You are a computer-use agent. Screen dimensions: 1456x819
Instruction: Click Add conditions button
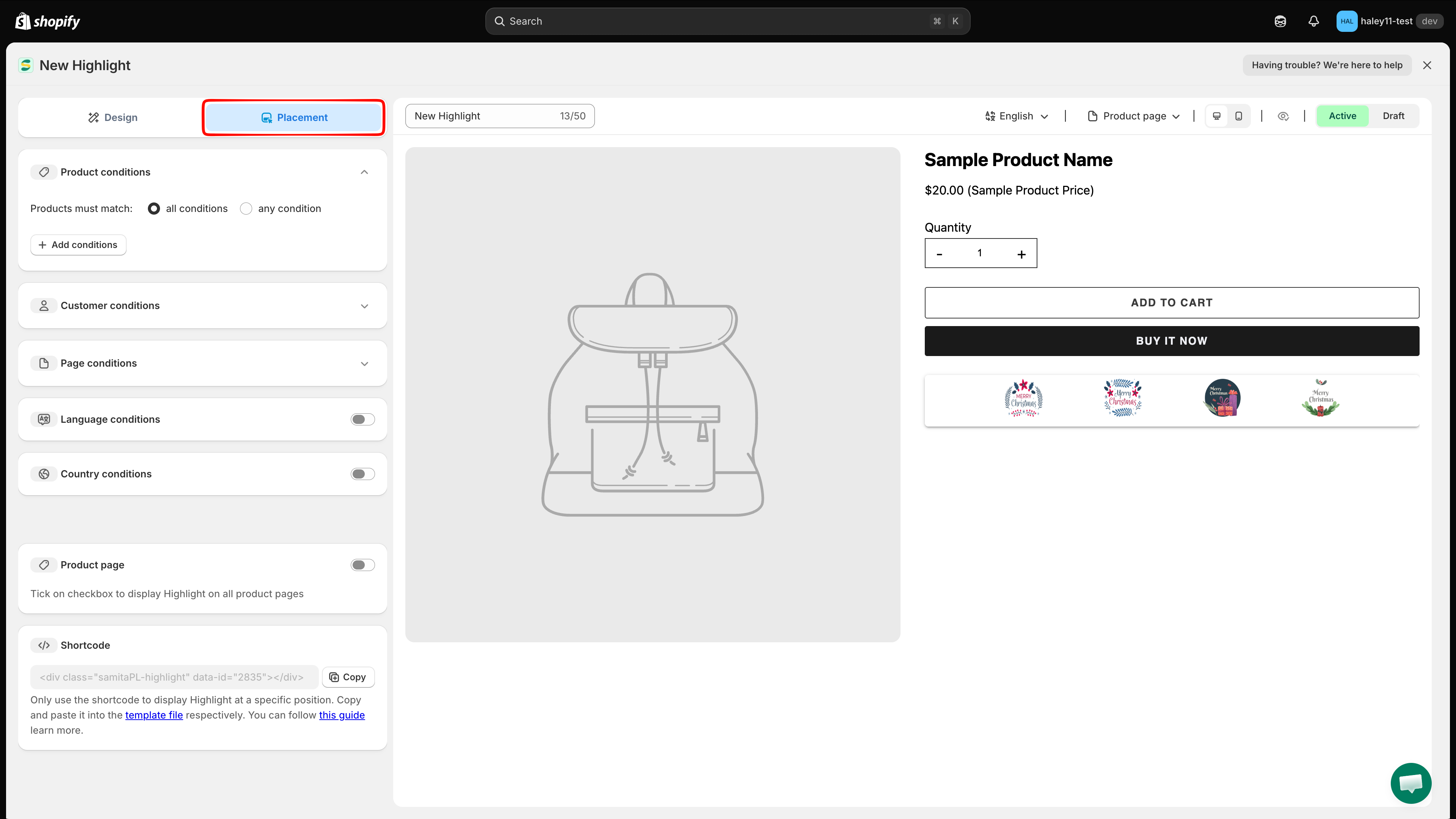point(78,245)
